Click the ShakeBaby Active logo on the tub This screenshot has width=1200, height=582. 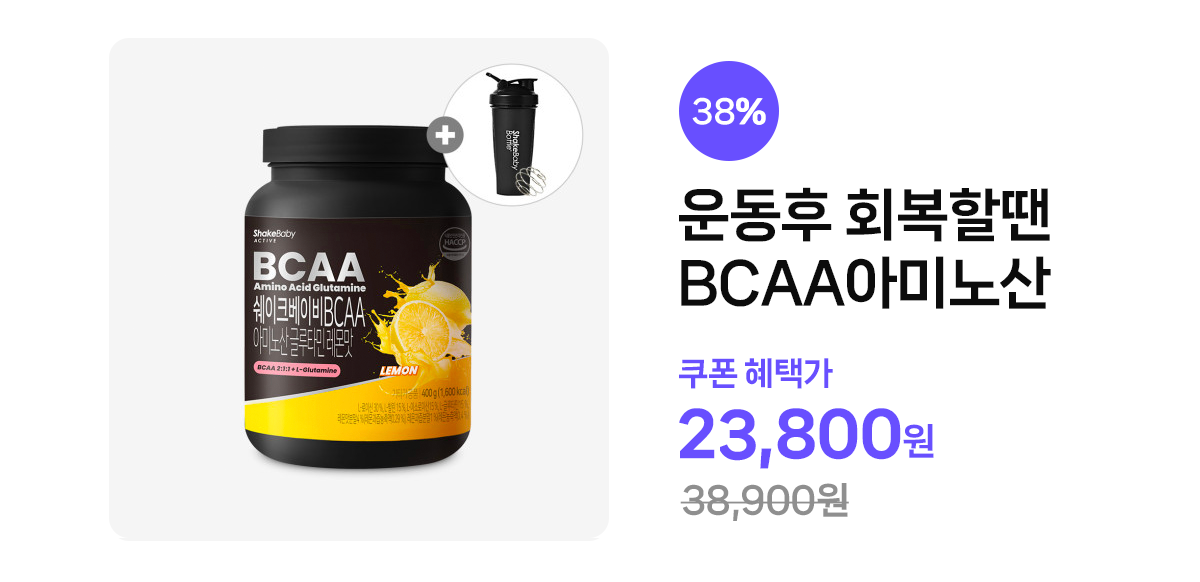point(274,237)
